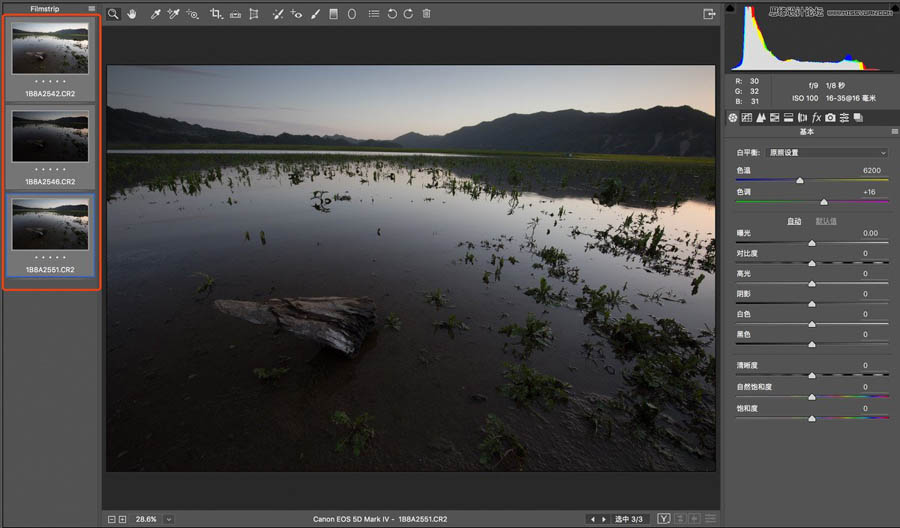Image resolution: width=900 pixels, height=528 pixels.
Task: Click the shadows slider handle
Action: (x=812, y=304)
